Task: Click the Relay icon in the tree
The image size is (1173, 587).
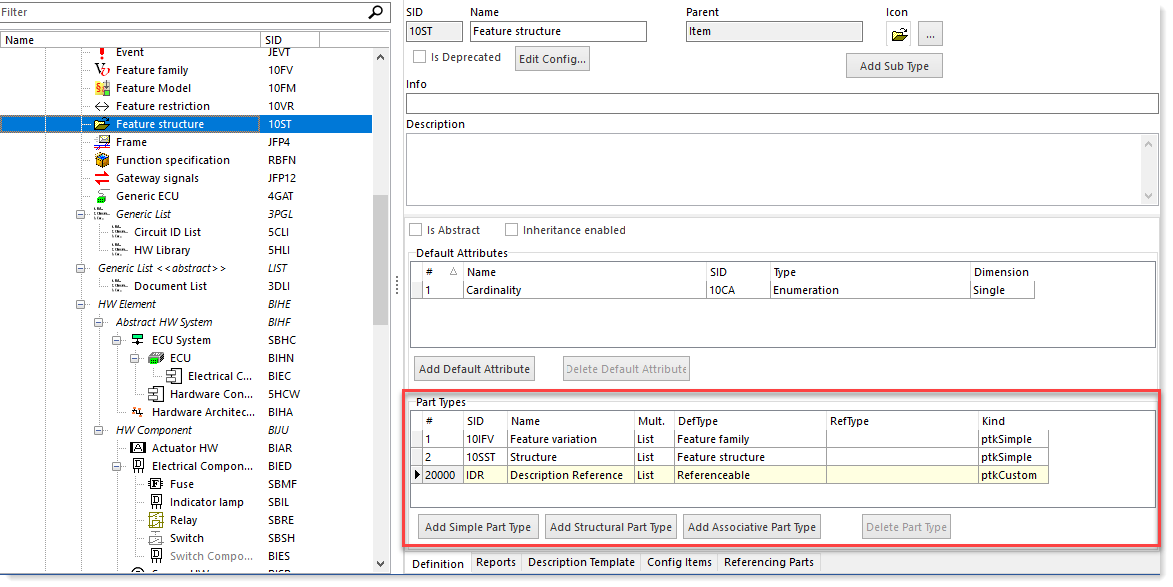Action: point(156,519)
